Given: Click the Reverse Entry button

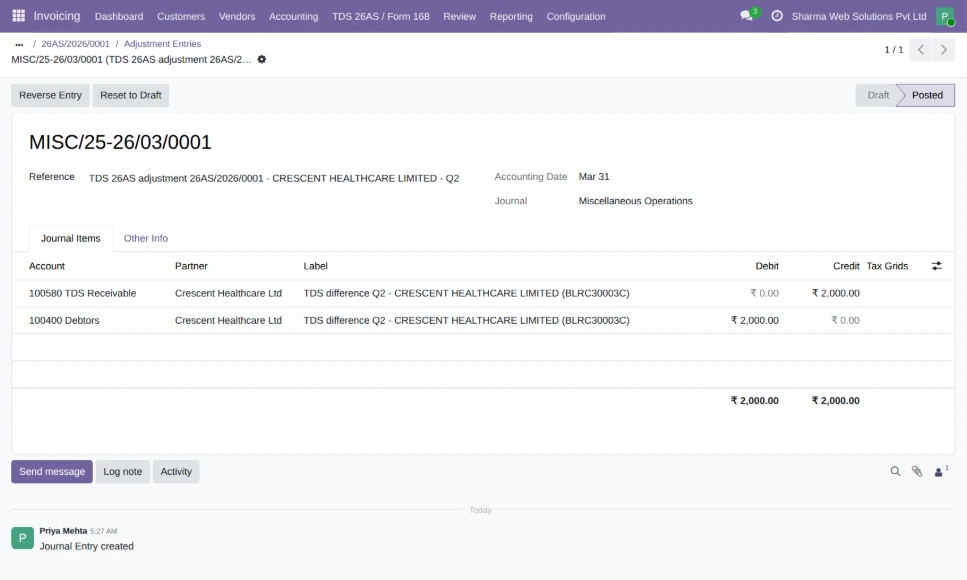Looking at the screenshot, I should [51, 95].
